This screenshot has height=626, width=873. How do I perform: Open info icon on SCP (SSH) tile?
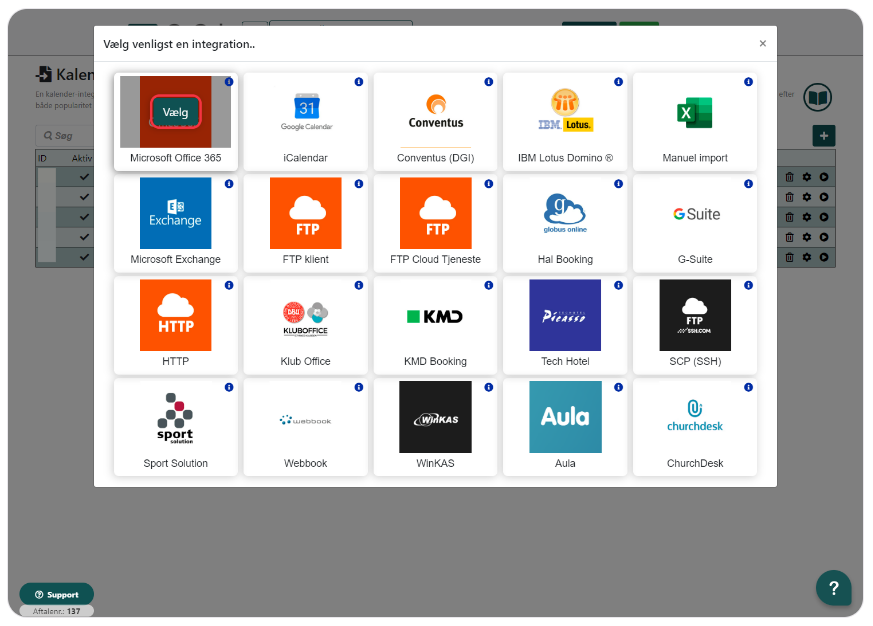pyautogui.click(x=748, y=285)
